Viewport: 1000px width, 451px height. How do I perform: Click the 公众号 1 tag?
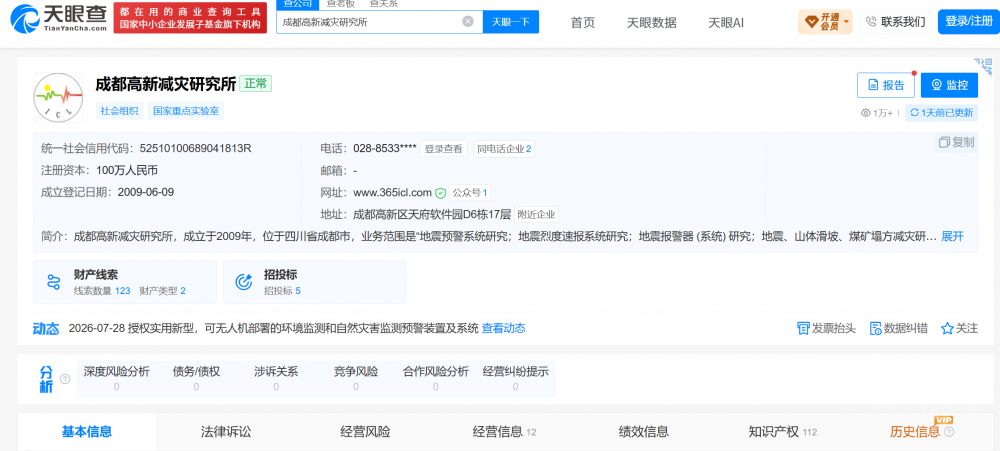point(470,193)
